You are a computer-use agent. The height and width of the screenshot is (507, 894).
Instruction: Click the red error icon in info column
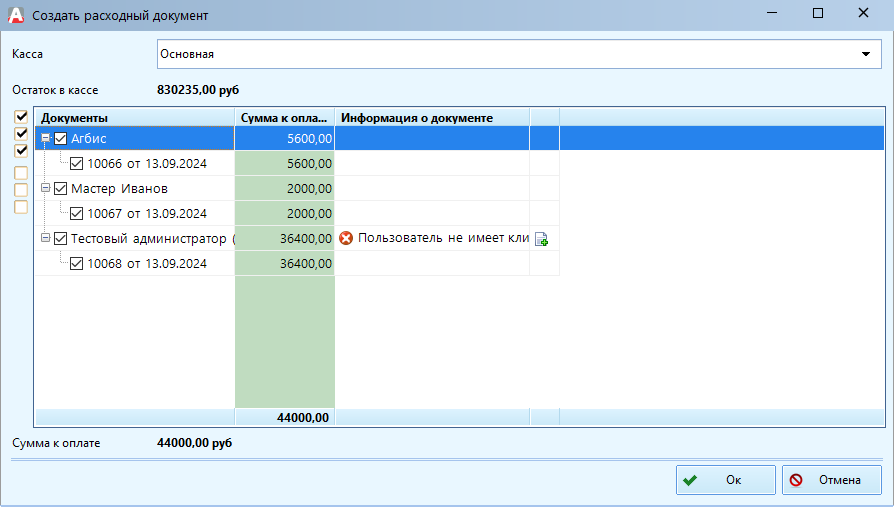pyautogui.click(x=346, y=238)
